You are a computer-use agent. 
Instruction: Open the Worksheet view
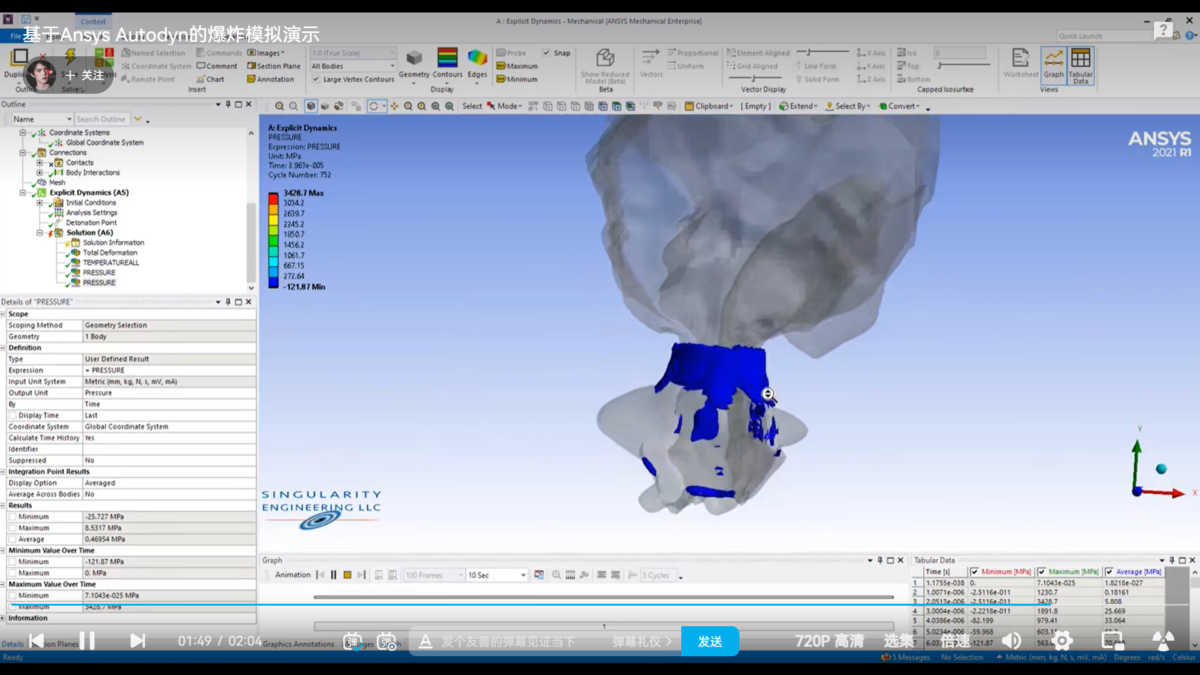pyautogui.click(x=1020, y=62)
